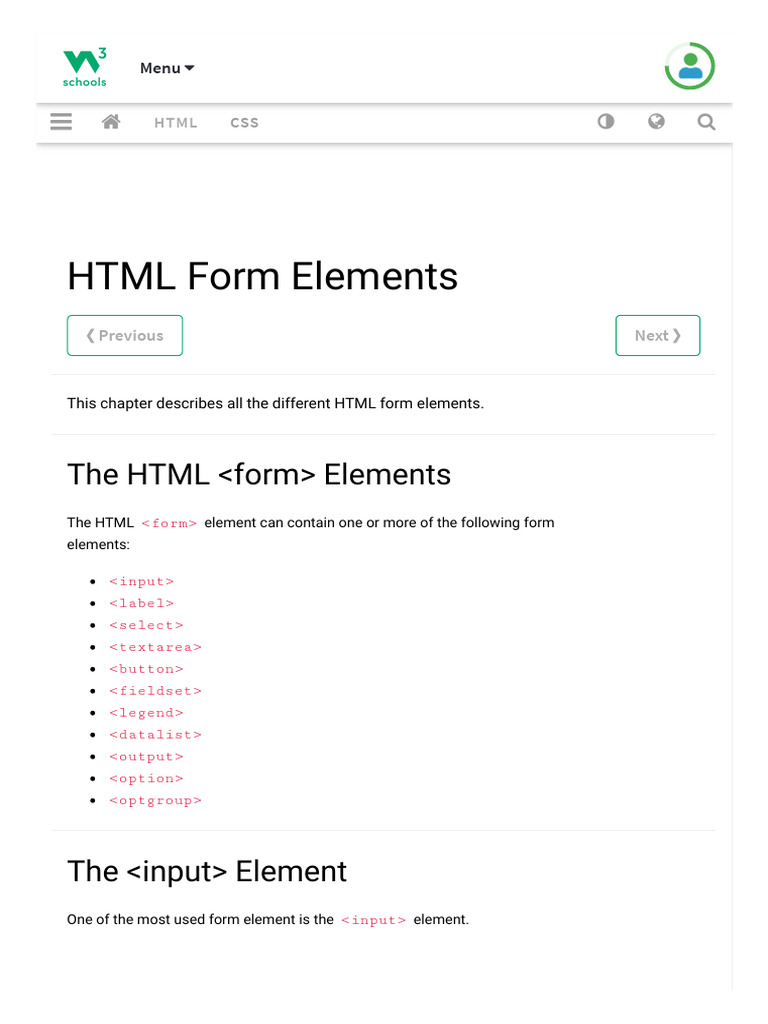Open the user profile icon
The height and width of the screenshot is (1024, 768).
point(690,67)
